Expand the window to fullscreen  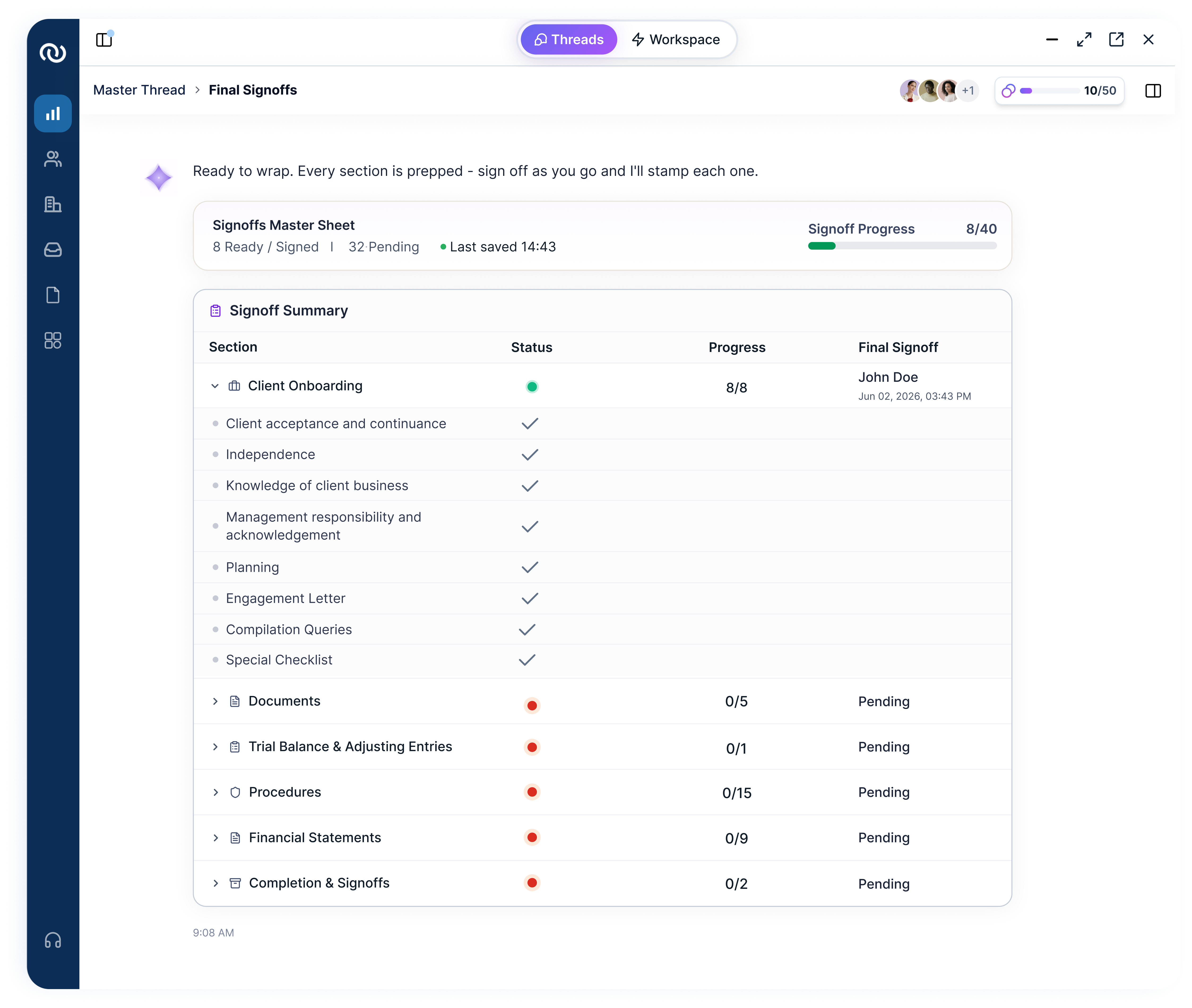[1084, 39]
